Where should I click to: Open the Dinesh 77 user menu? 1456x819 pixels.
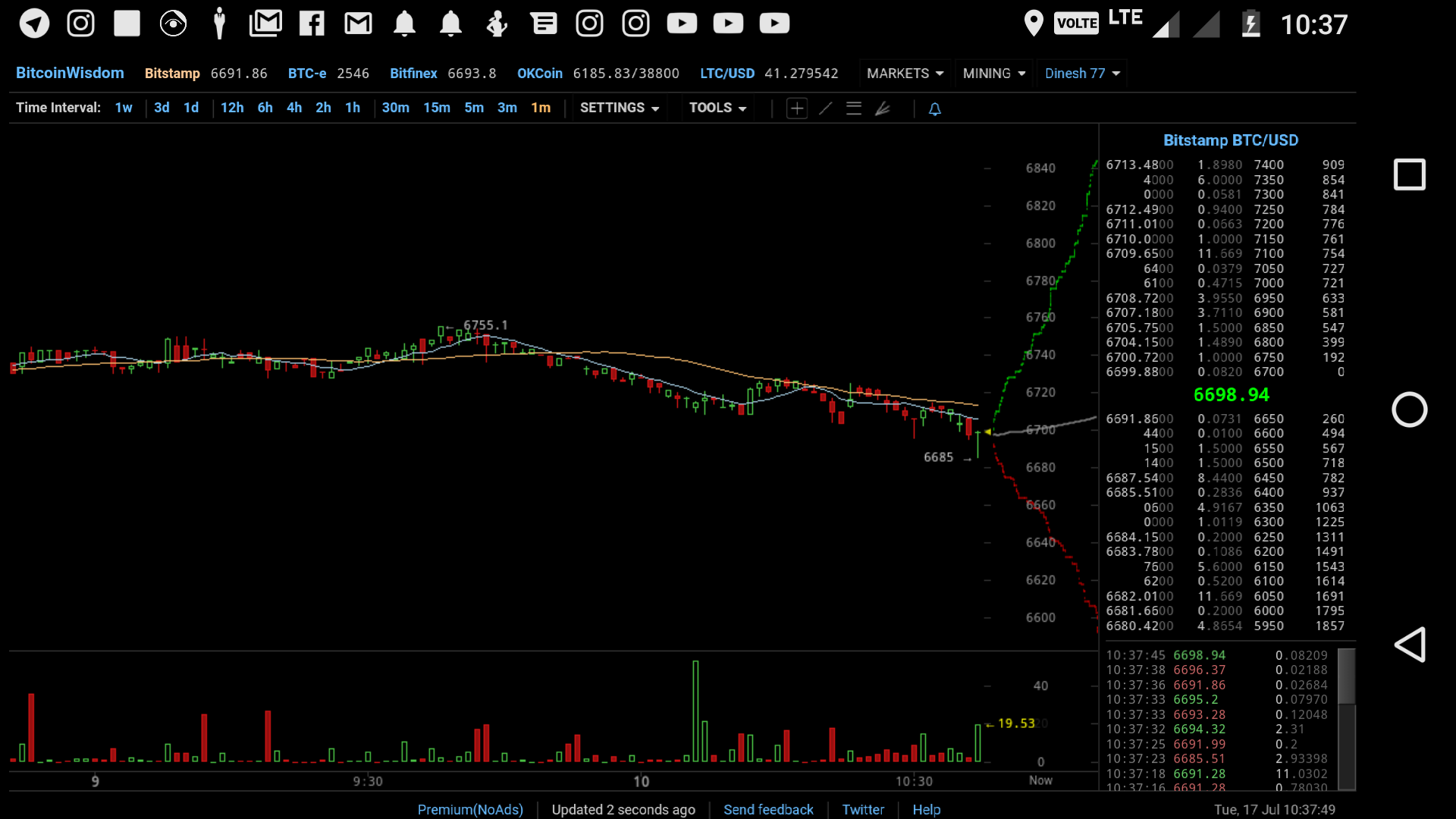pyautogui.click(x=1081, y=74)
